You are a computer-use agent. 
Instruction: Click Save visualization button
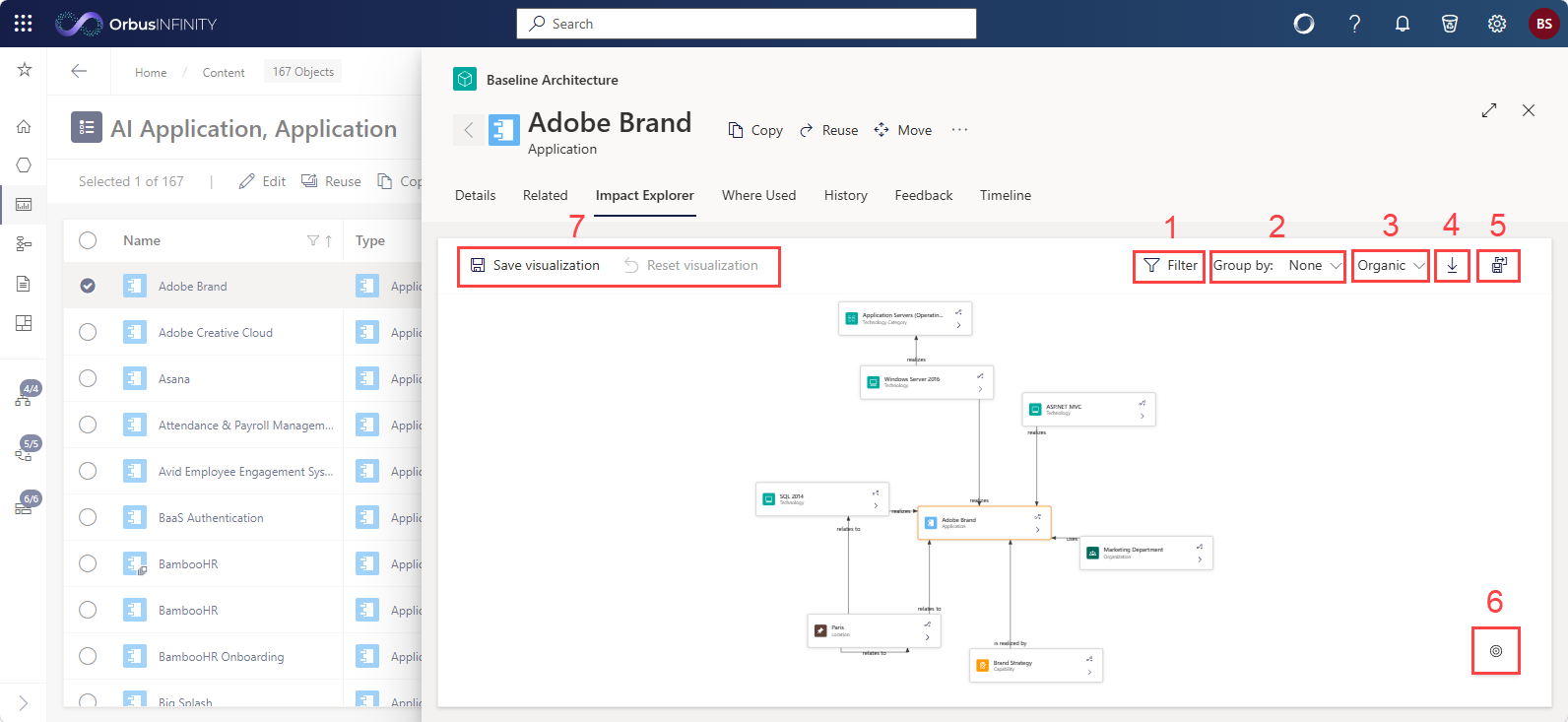tap(535, 265)
